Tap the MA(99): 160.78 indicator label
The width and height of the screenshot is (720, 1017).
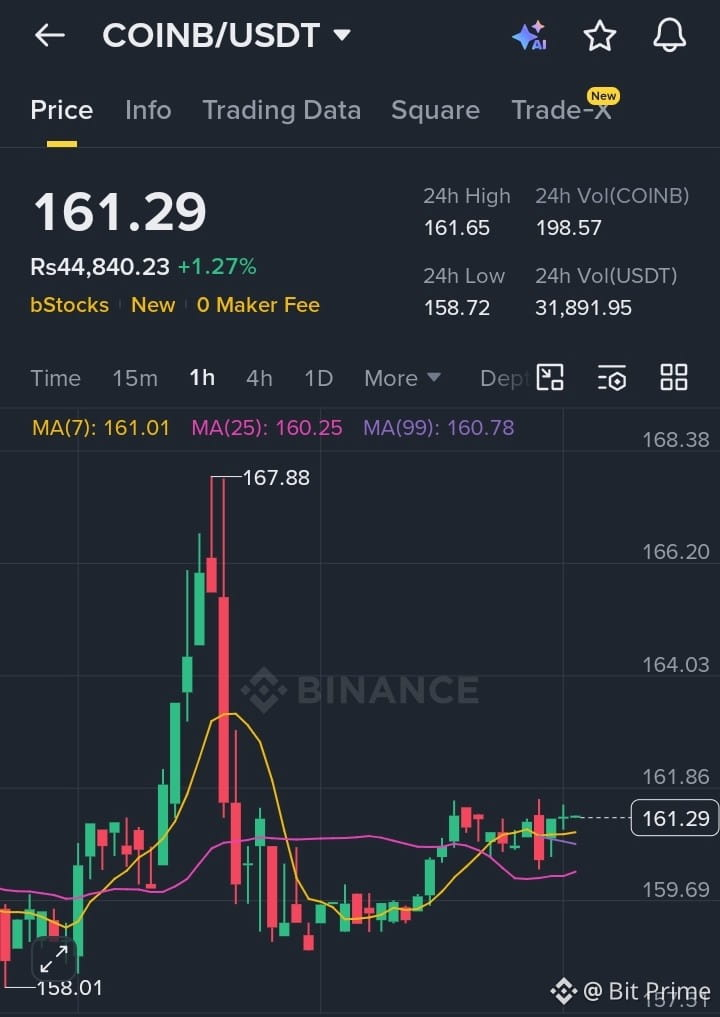coord(438,428)
